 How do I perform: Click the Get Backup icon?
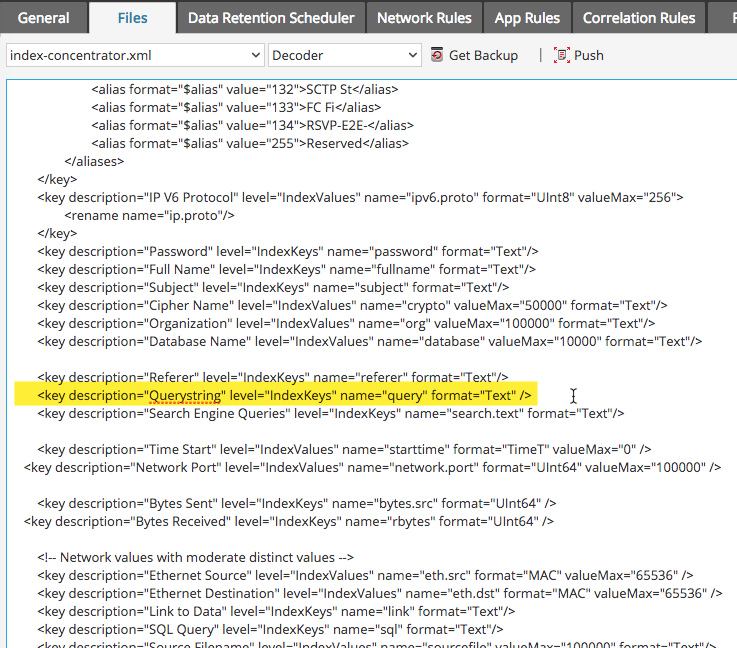coord(437,55)
